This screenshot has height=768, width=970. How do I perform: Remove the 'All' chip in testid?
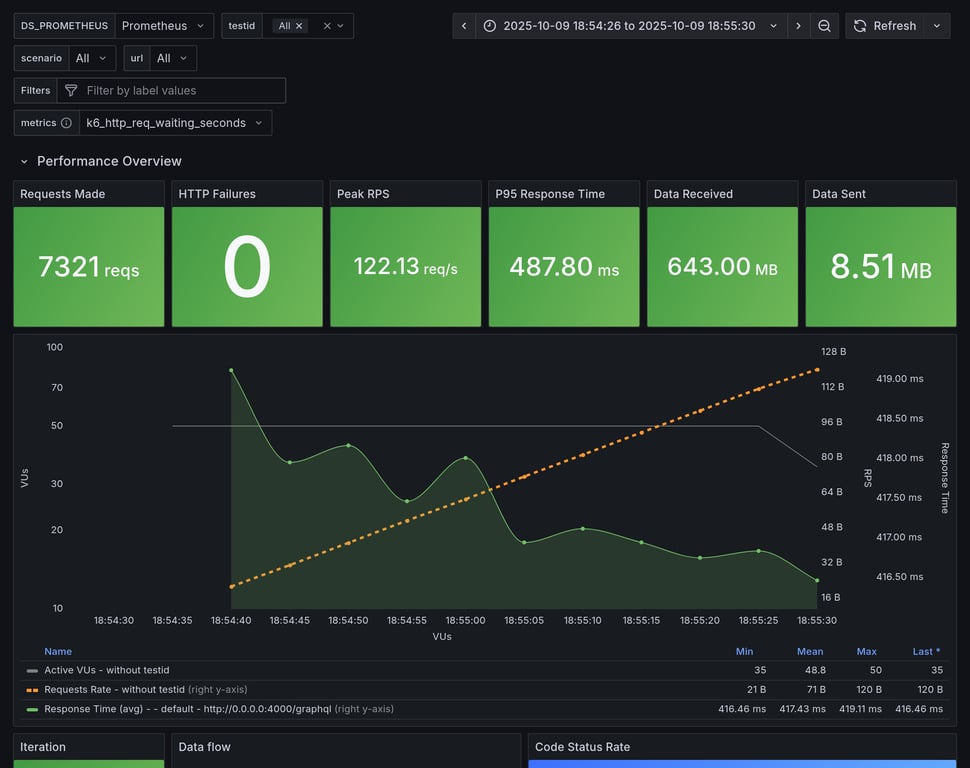click(299, 26)
